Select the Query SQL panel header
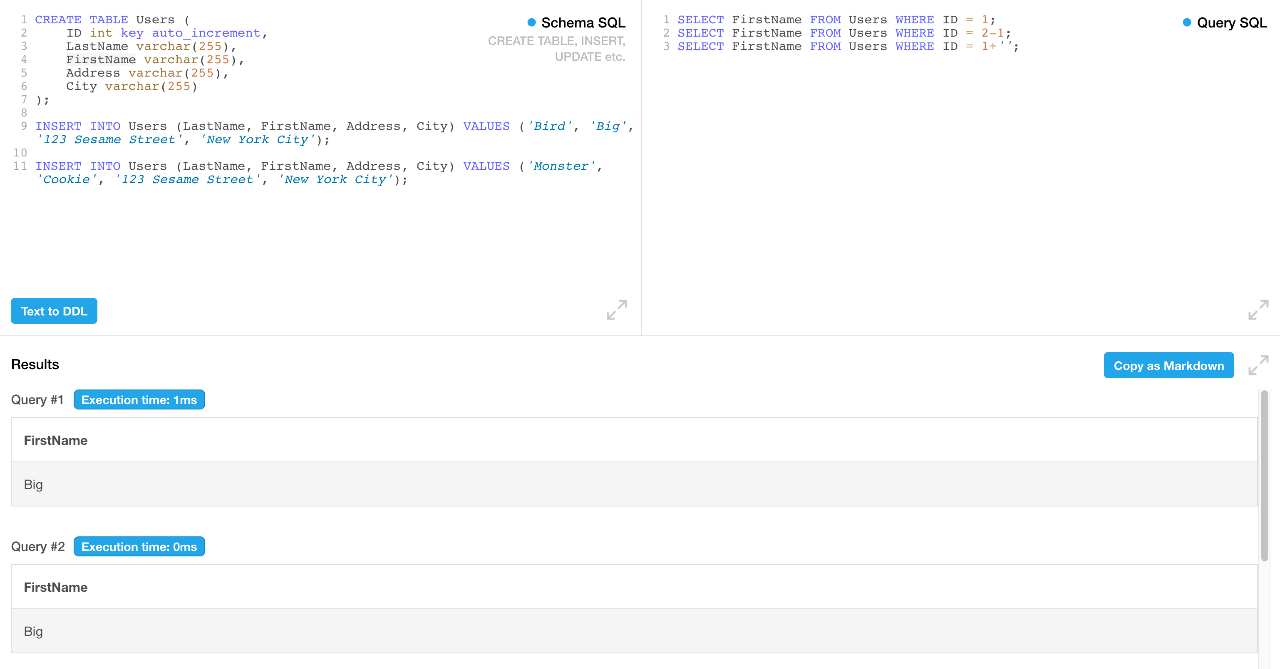The width and height of the screenshot is (1280, 669). (x=1232, y=21)
